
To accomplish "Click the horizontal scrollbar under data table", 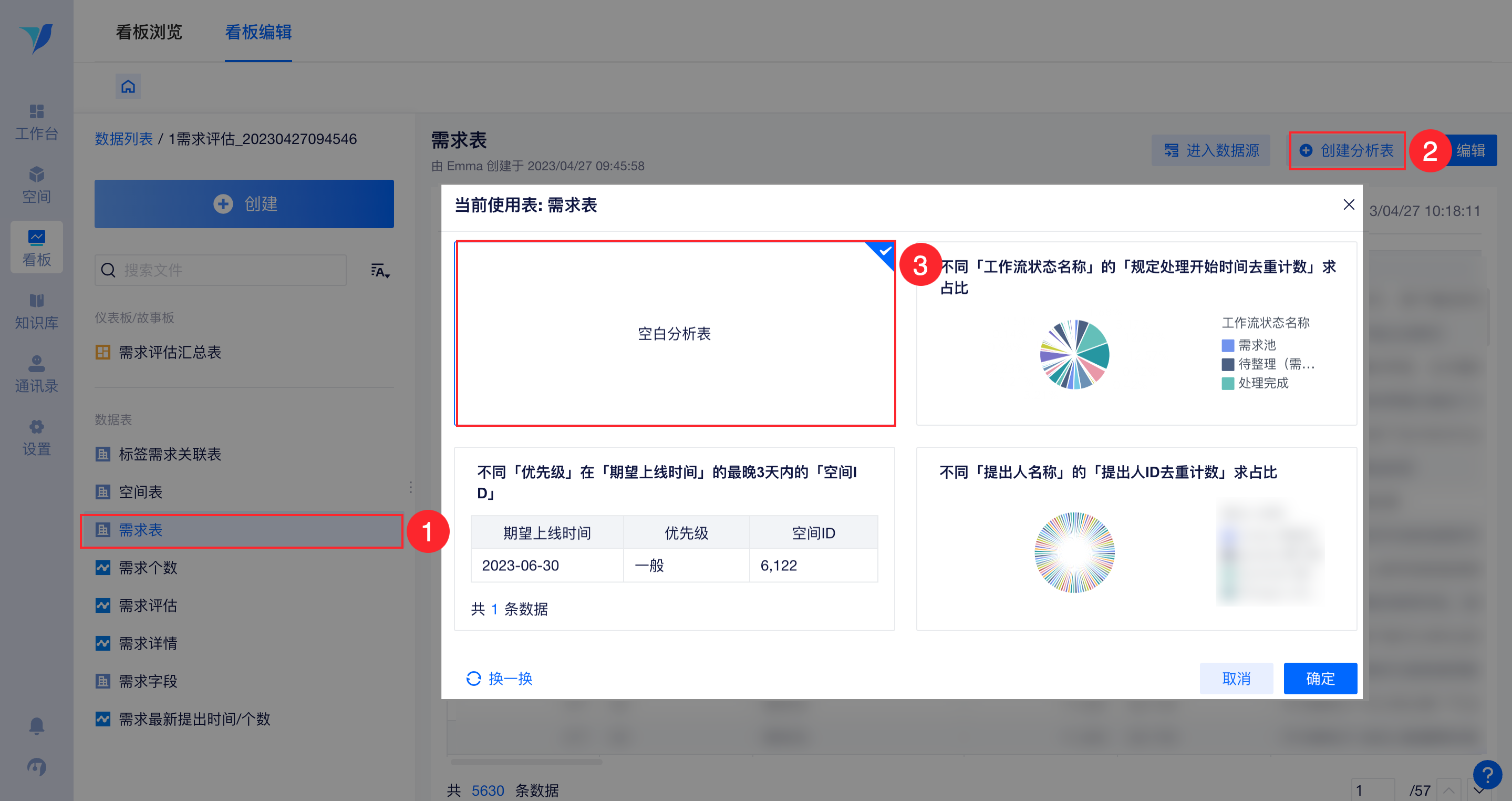I will pyautogui.click(x=526, y=762).
